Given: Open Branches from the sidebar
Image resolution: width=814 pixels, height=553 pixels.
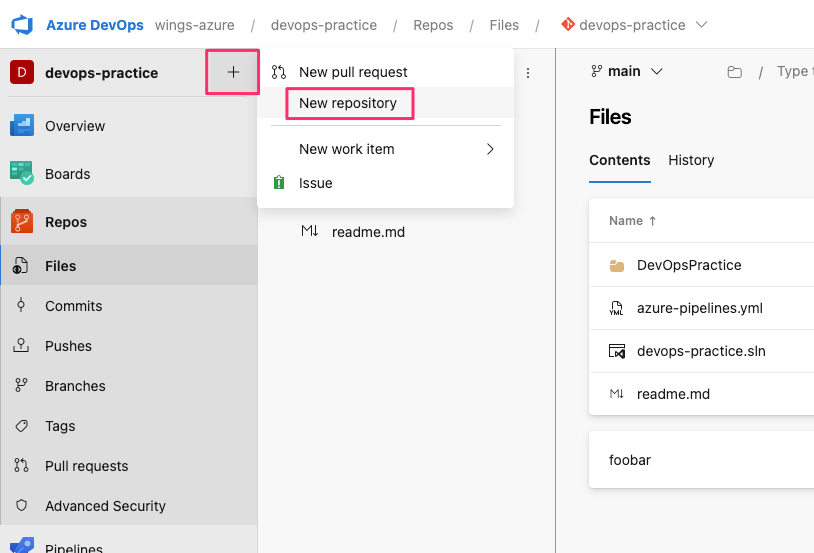Looking at the screenshot, I should tap(75, 386).
